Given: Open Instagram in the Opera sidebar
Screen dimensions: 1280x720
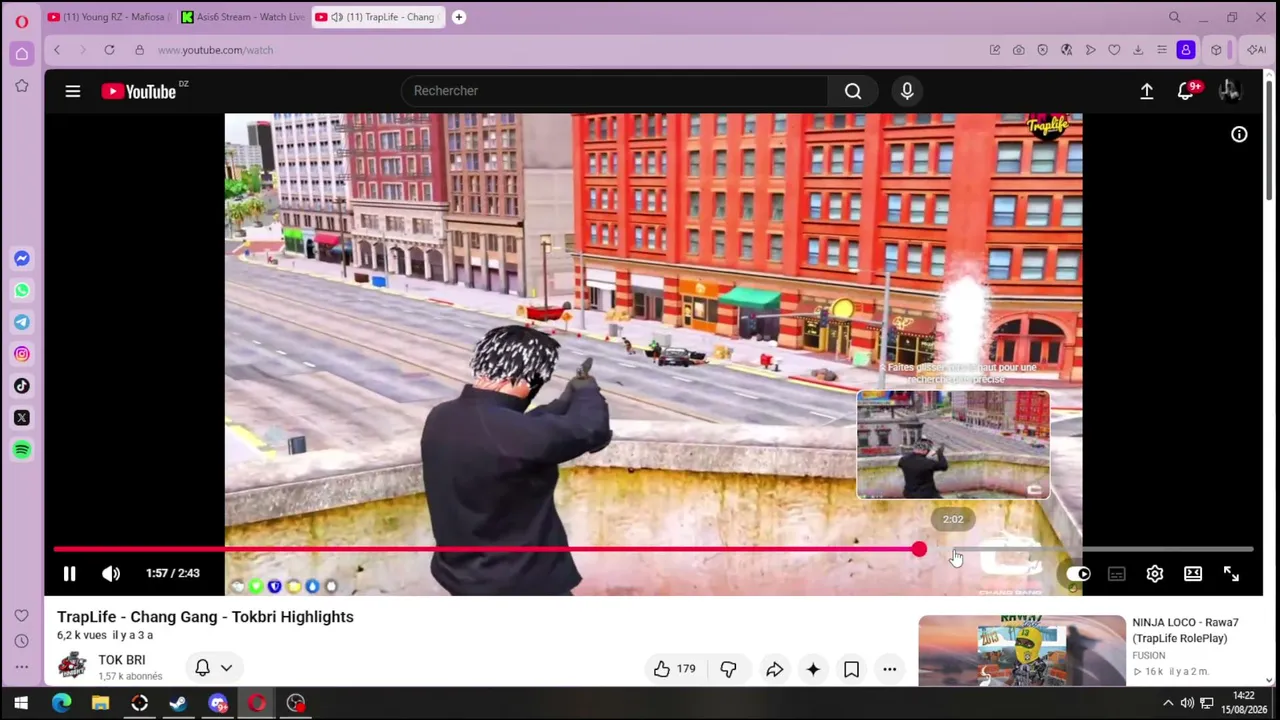Looking at the screenshot, I should 21,354.
